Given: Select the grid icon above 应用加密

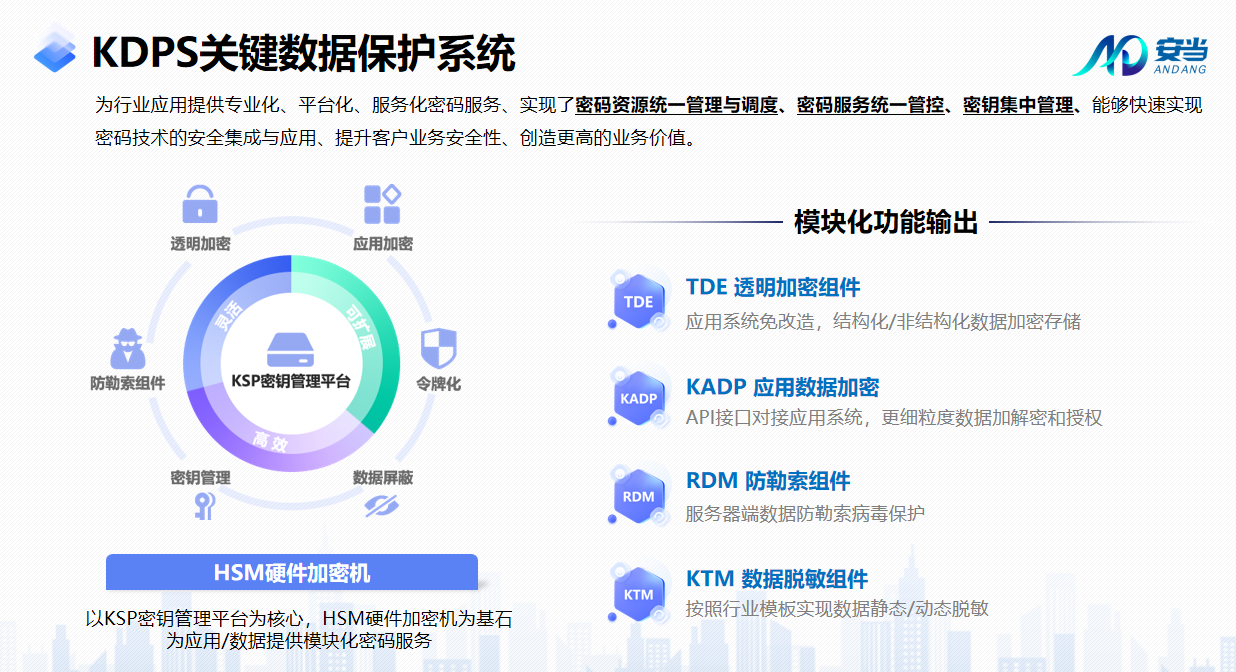Looking at the screenshot, I should tap(382, 204).
